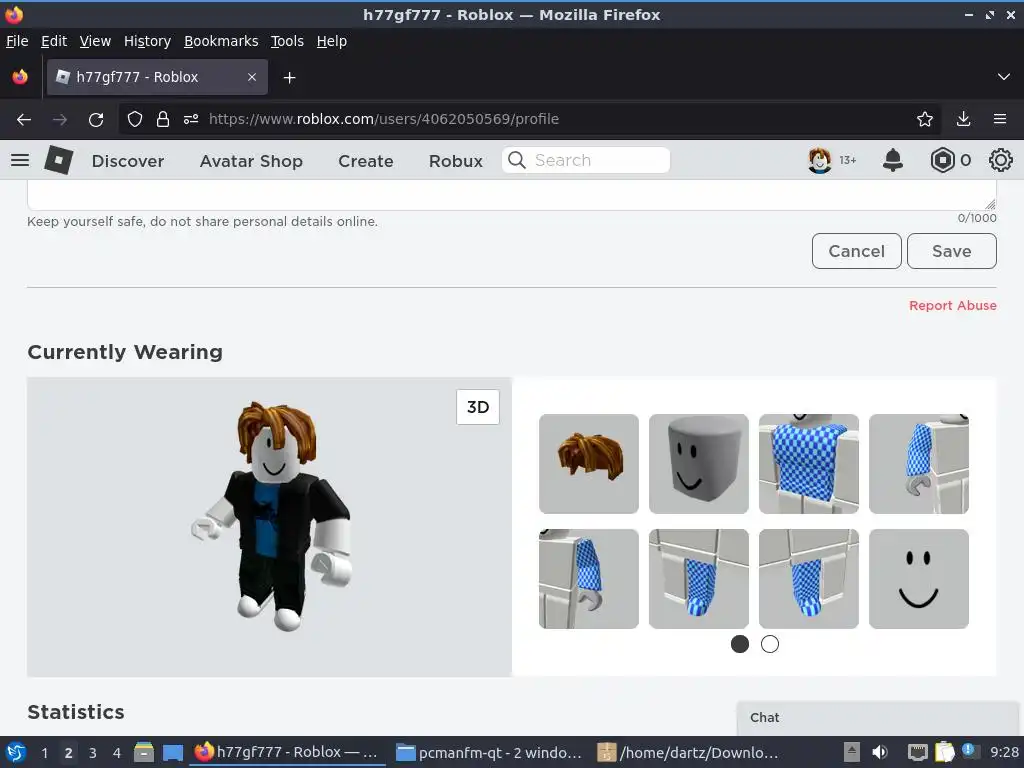Open a new browser tab

tap(289, 78)
